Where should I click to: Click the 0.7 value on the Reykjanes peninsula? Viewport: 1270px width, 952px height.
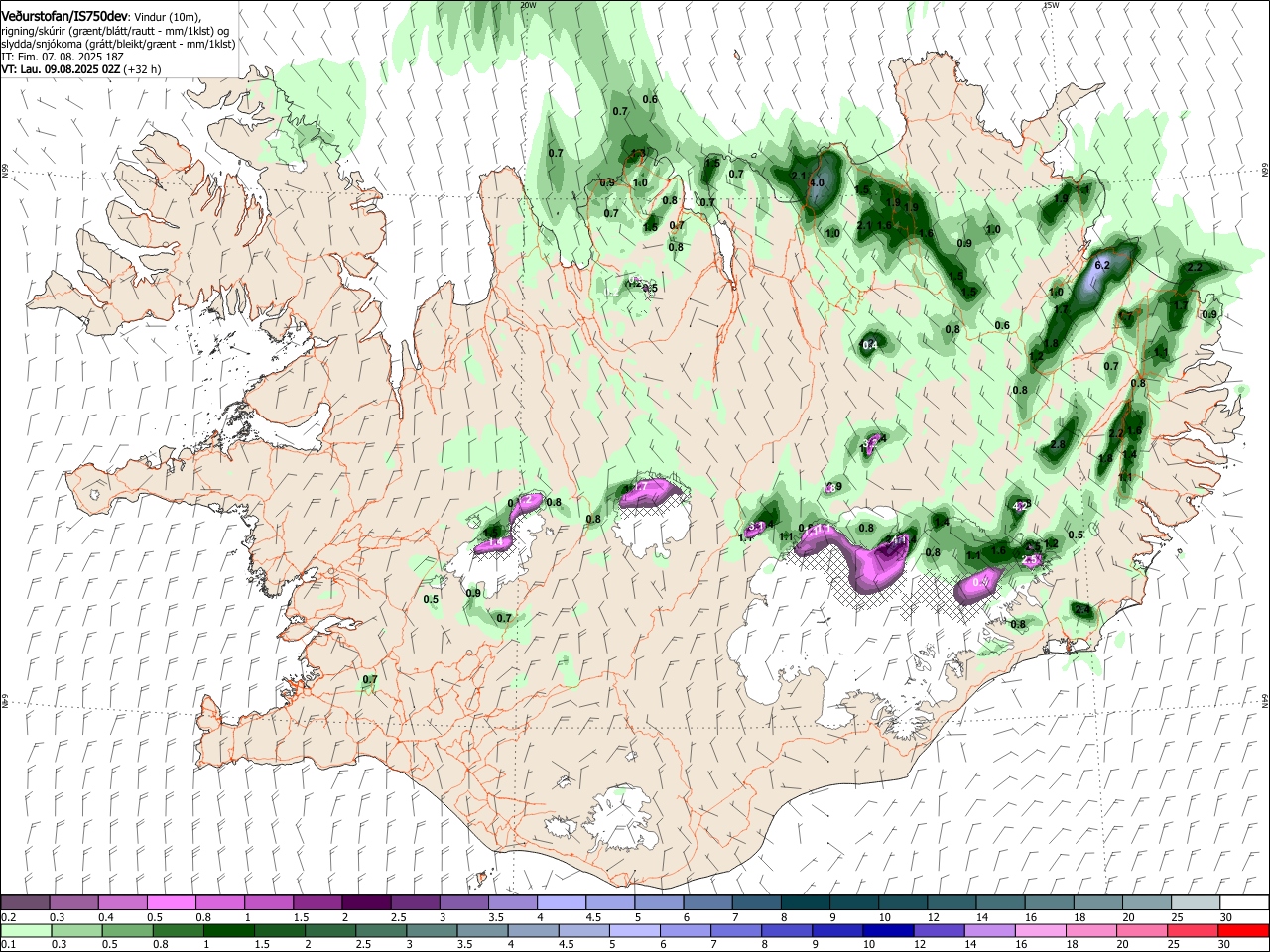370,680
